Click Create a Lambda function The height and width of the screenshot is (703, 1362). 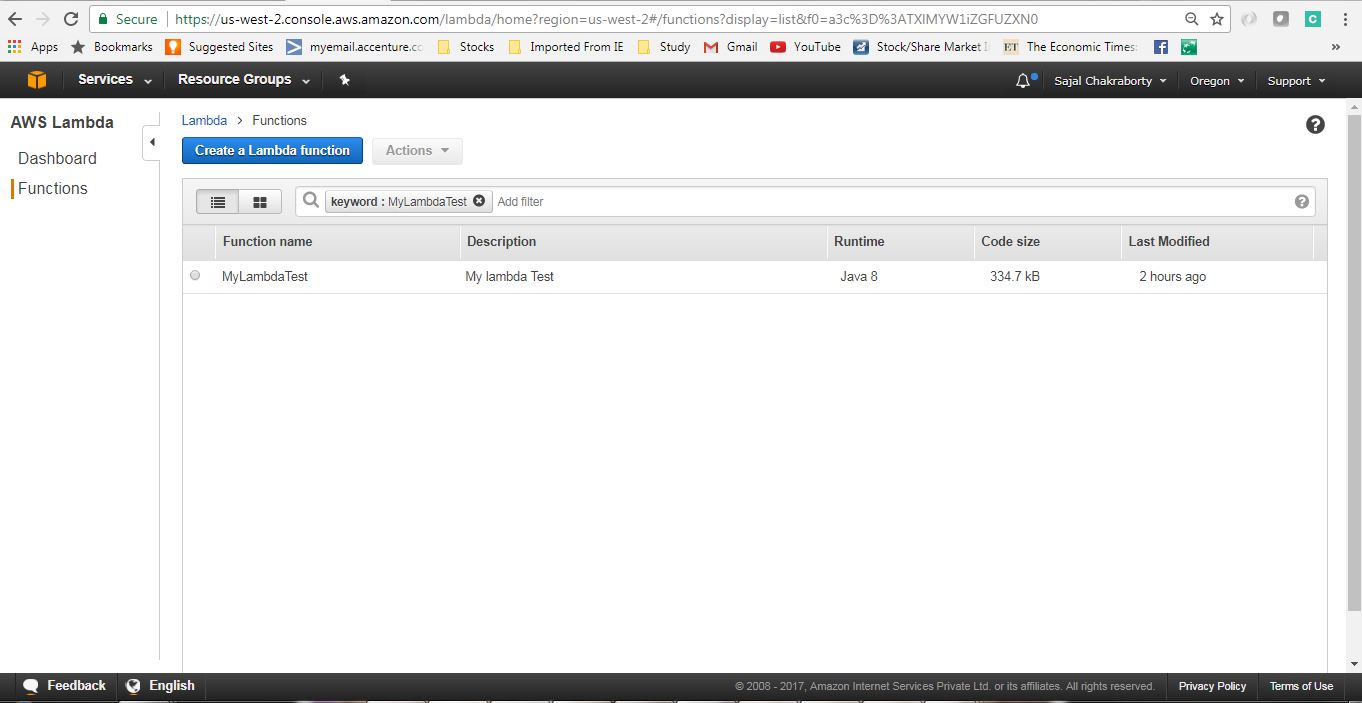(272, 151)
